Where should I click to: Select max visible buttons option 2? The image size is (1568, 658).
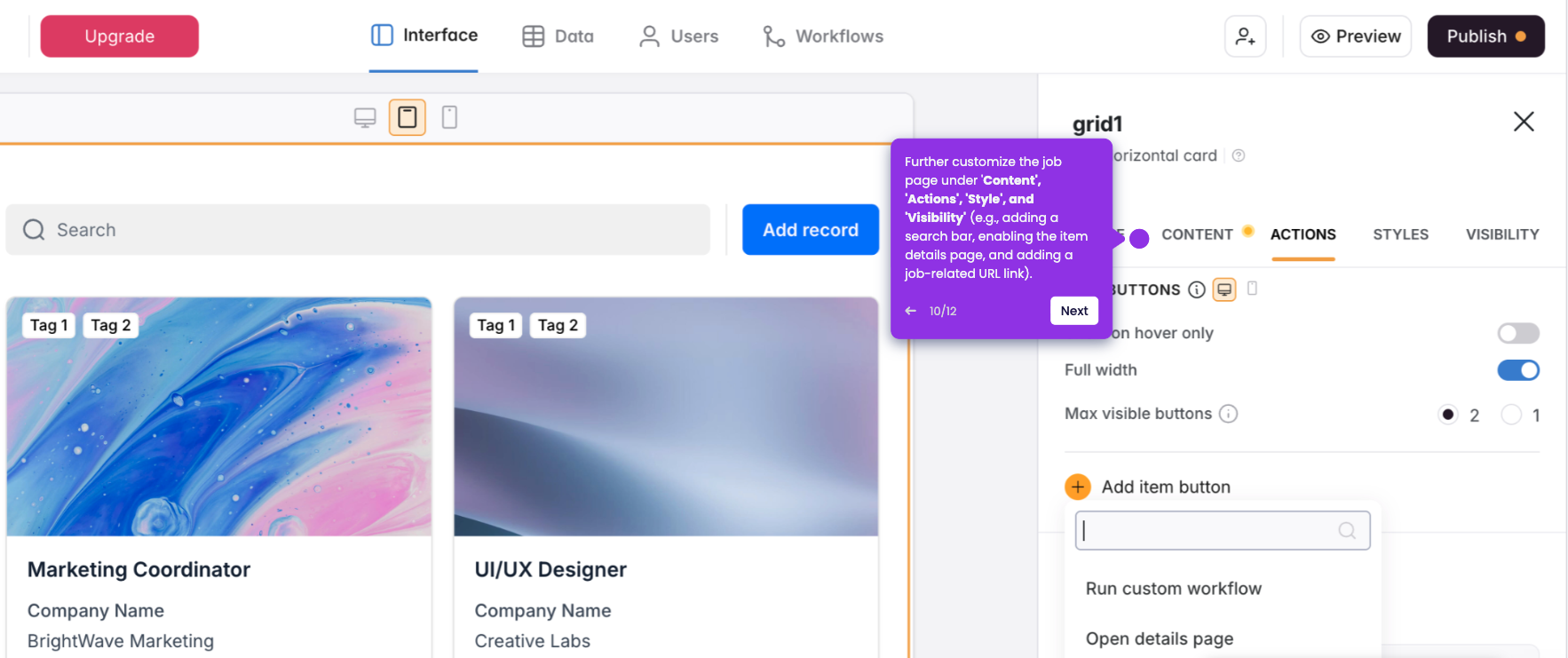(1448, 415)
